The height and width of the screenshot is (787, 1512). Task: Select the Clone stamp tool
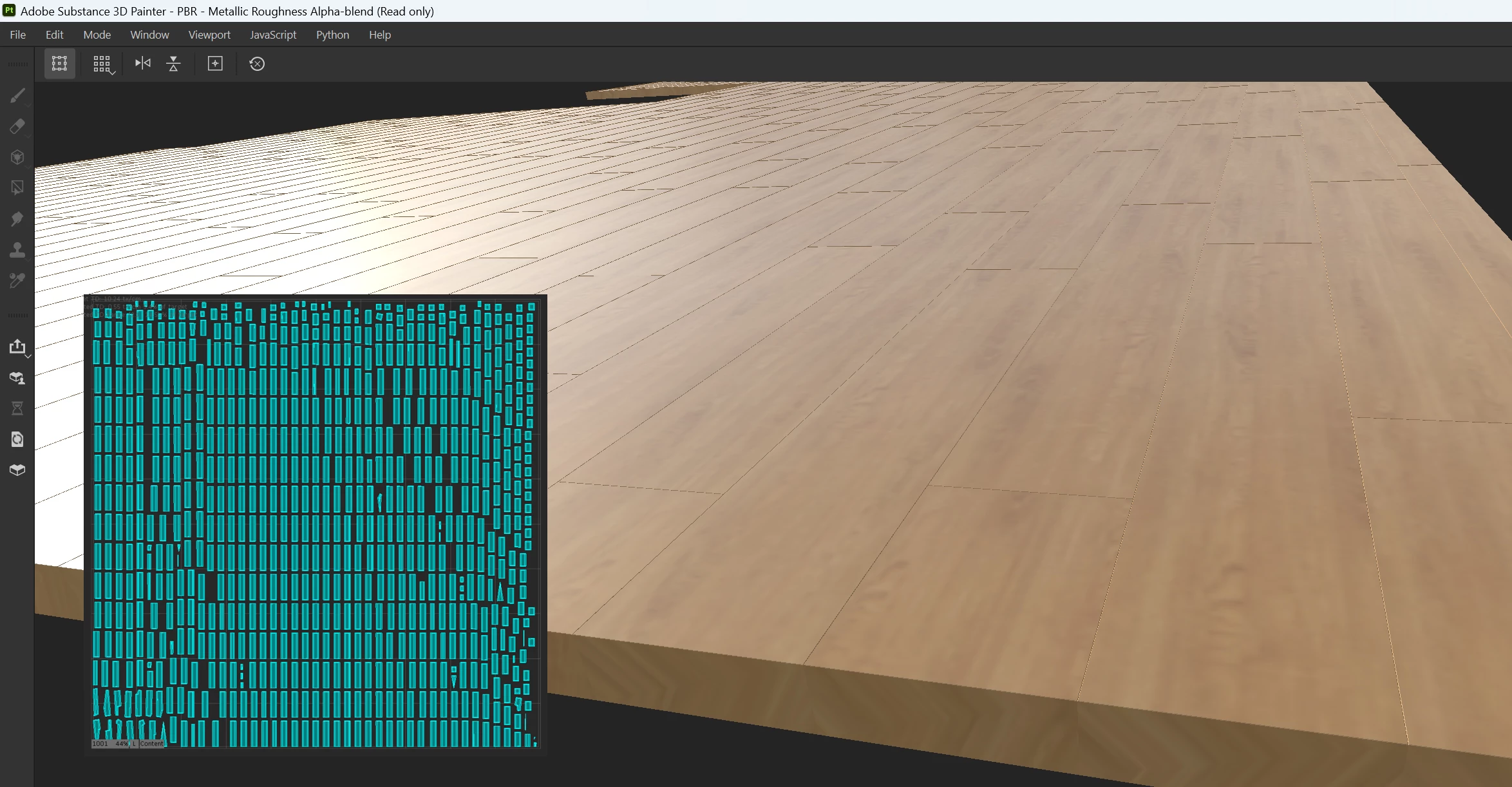pos(17,249)
